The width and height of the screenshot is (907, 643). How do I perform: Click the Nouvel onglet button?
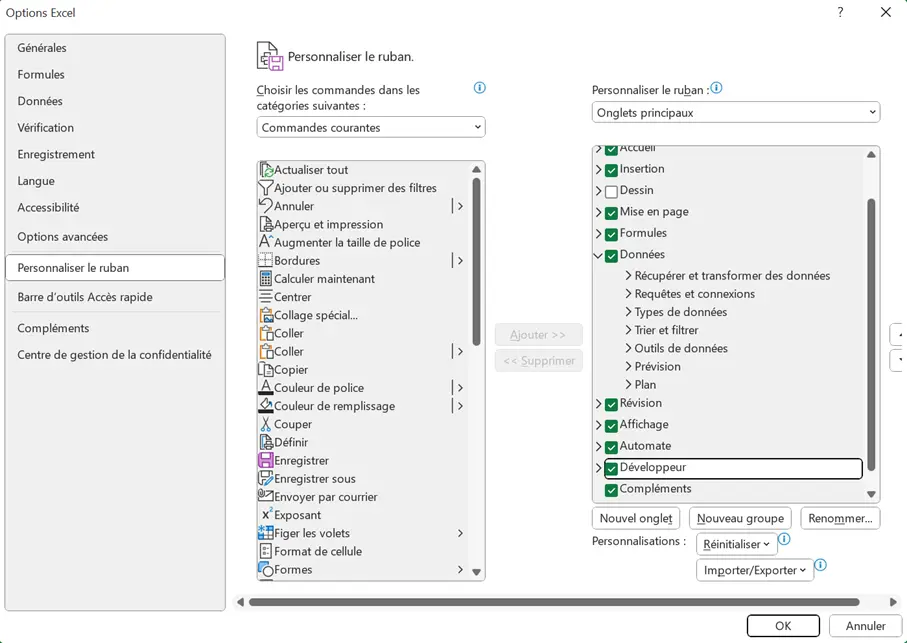click(636, 518)
